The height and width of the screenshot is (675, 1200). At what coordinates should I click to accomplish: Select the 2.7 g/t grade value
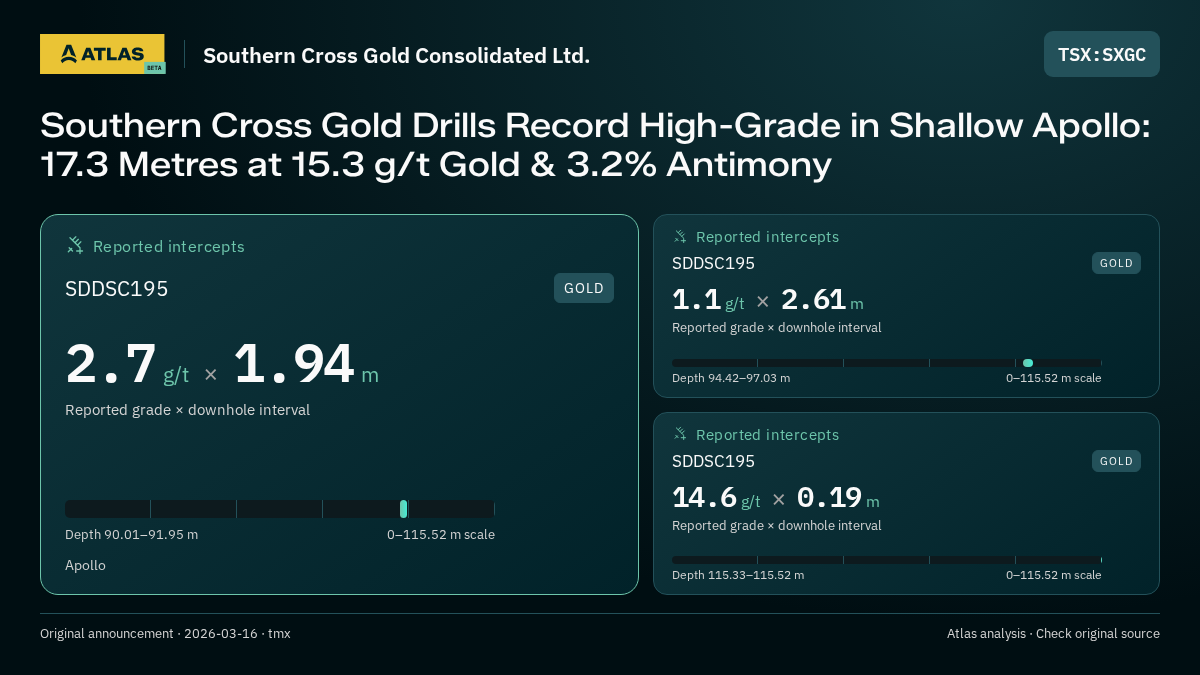(x=127, y=364)
